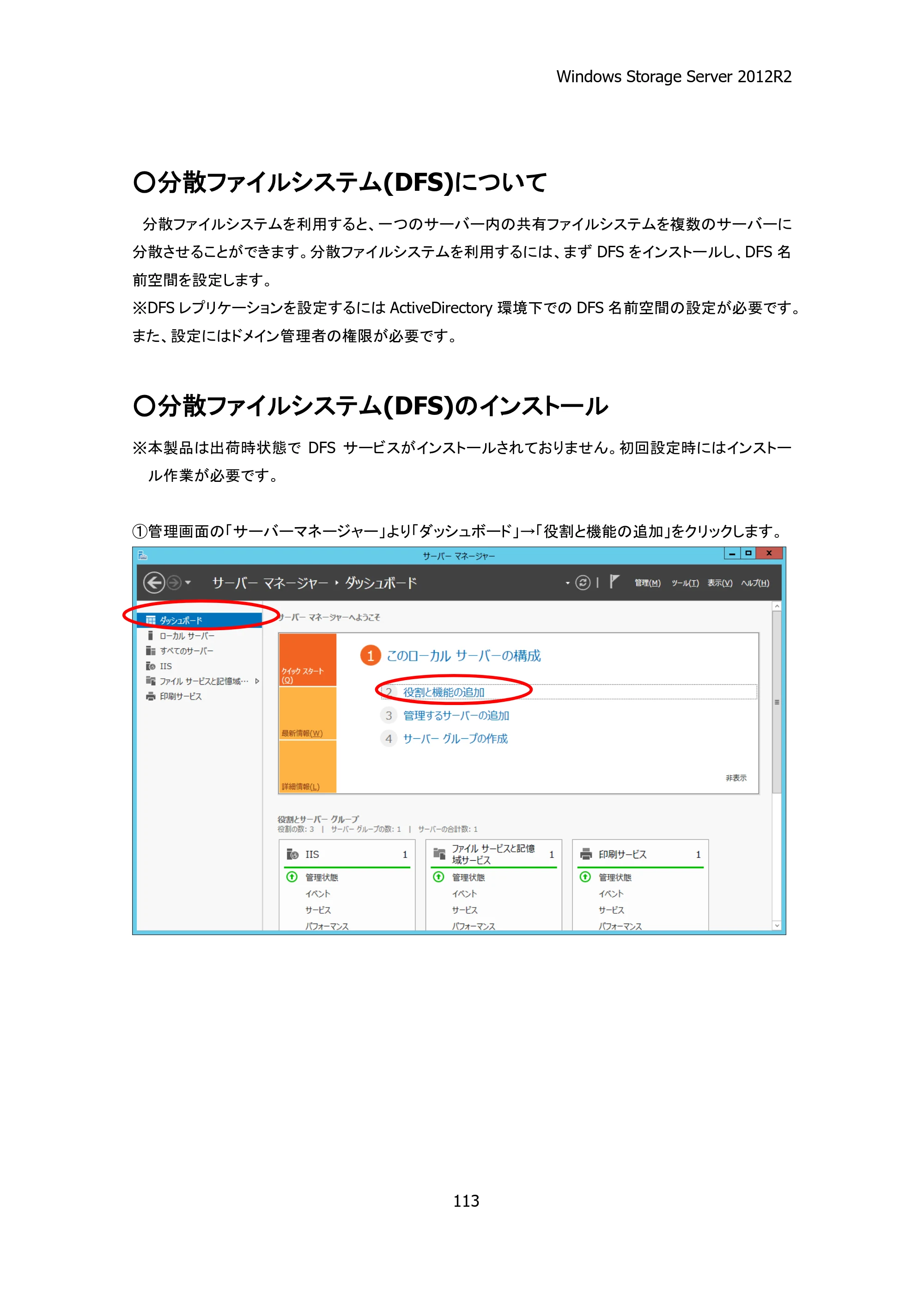Click the vertical scrollbar thumb

(777, 702)
